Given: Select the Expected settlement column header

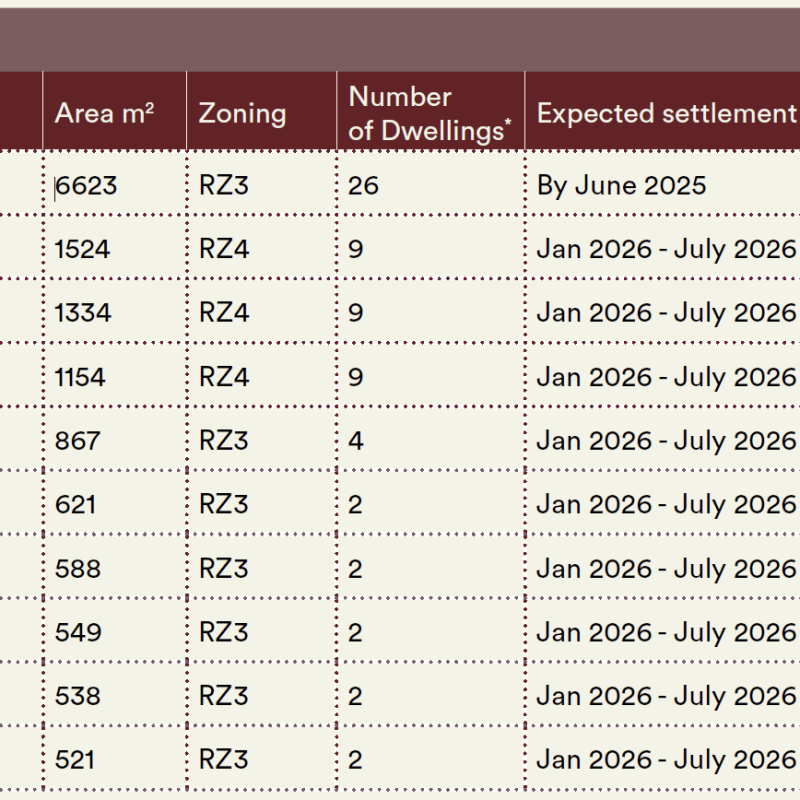Looking at the screenshot, I should tap(666, 113).
